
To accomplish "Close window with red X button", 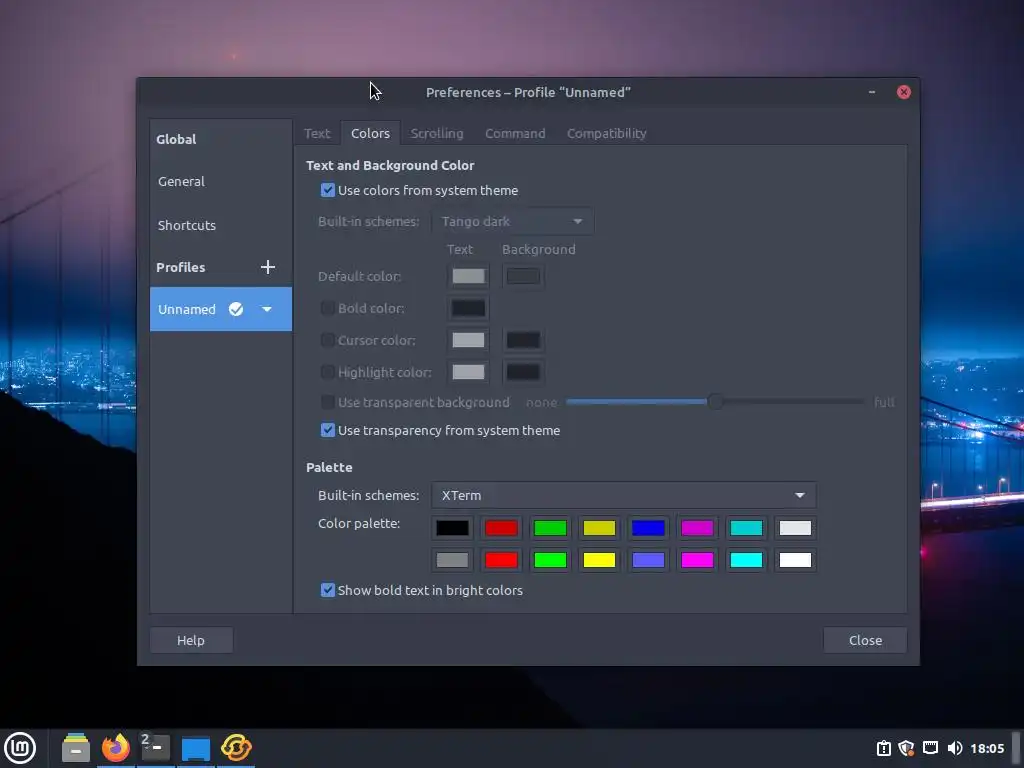I will 904,92.
